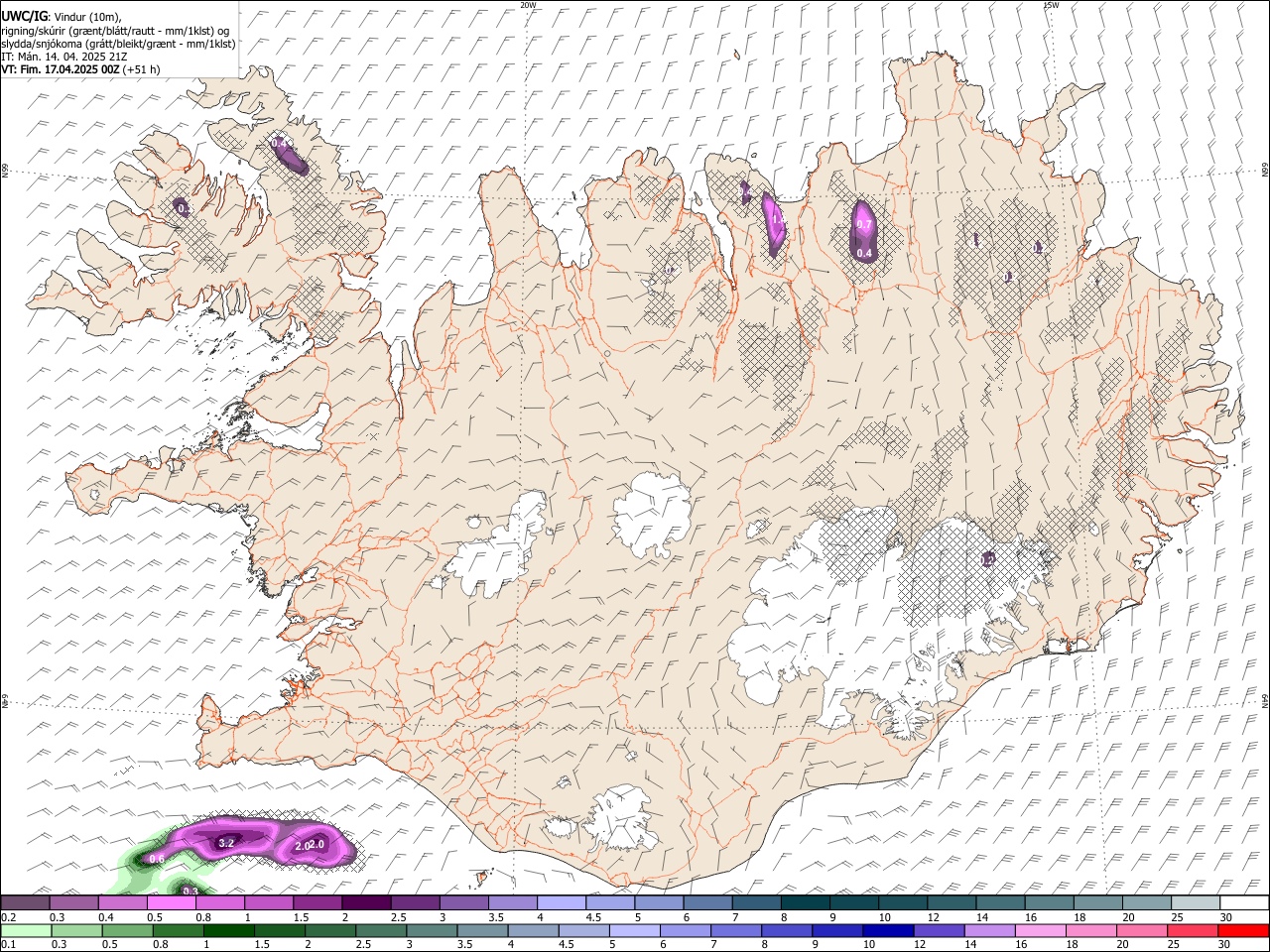
Task: Pick the pale green 0.1 swatch, bottom legend row
Action: coord(26,930)
